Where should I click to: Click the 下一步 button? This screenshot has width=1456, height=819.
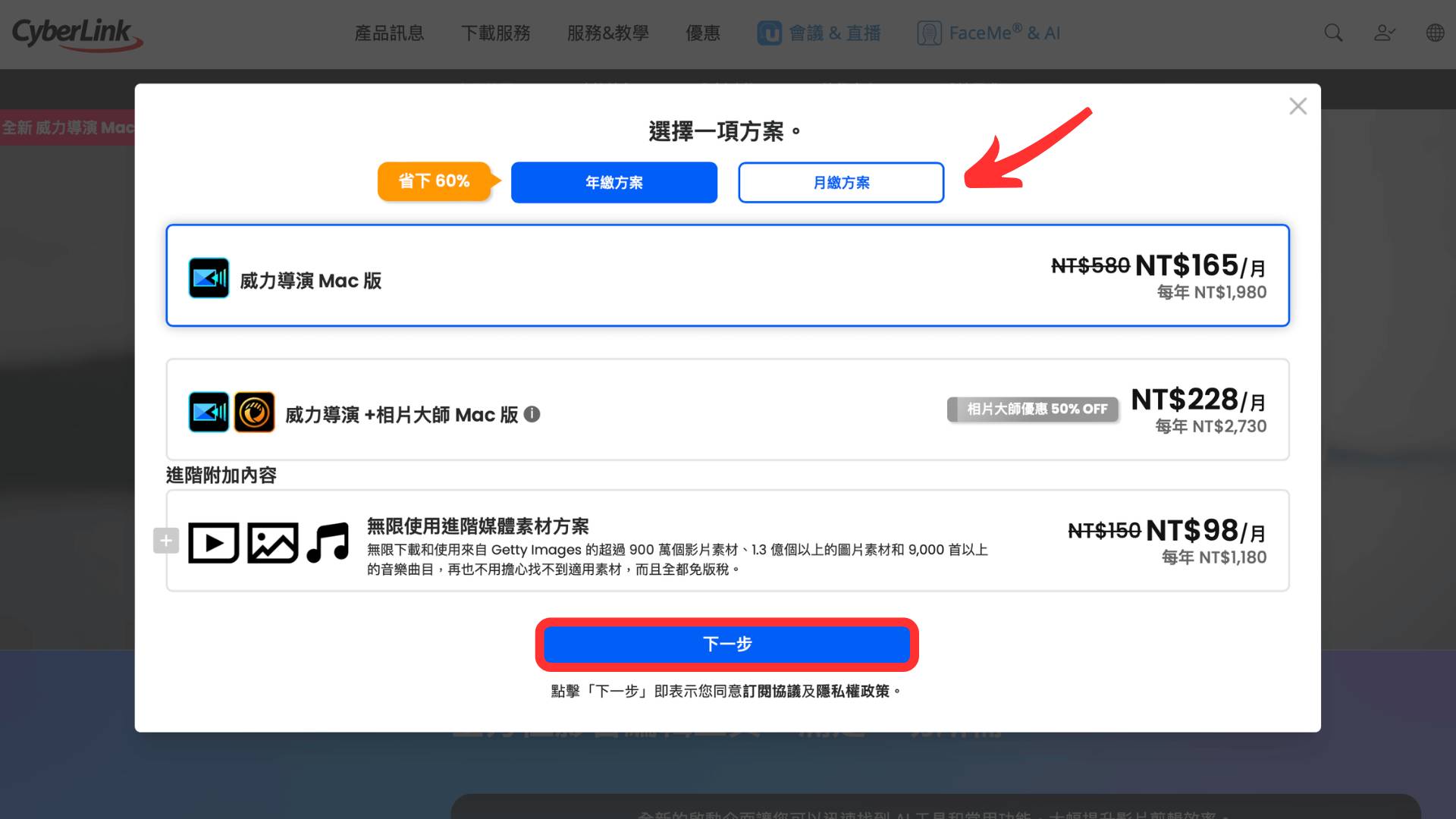(x=727, y=644)
